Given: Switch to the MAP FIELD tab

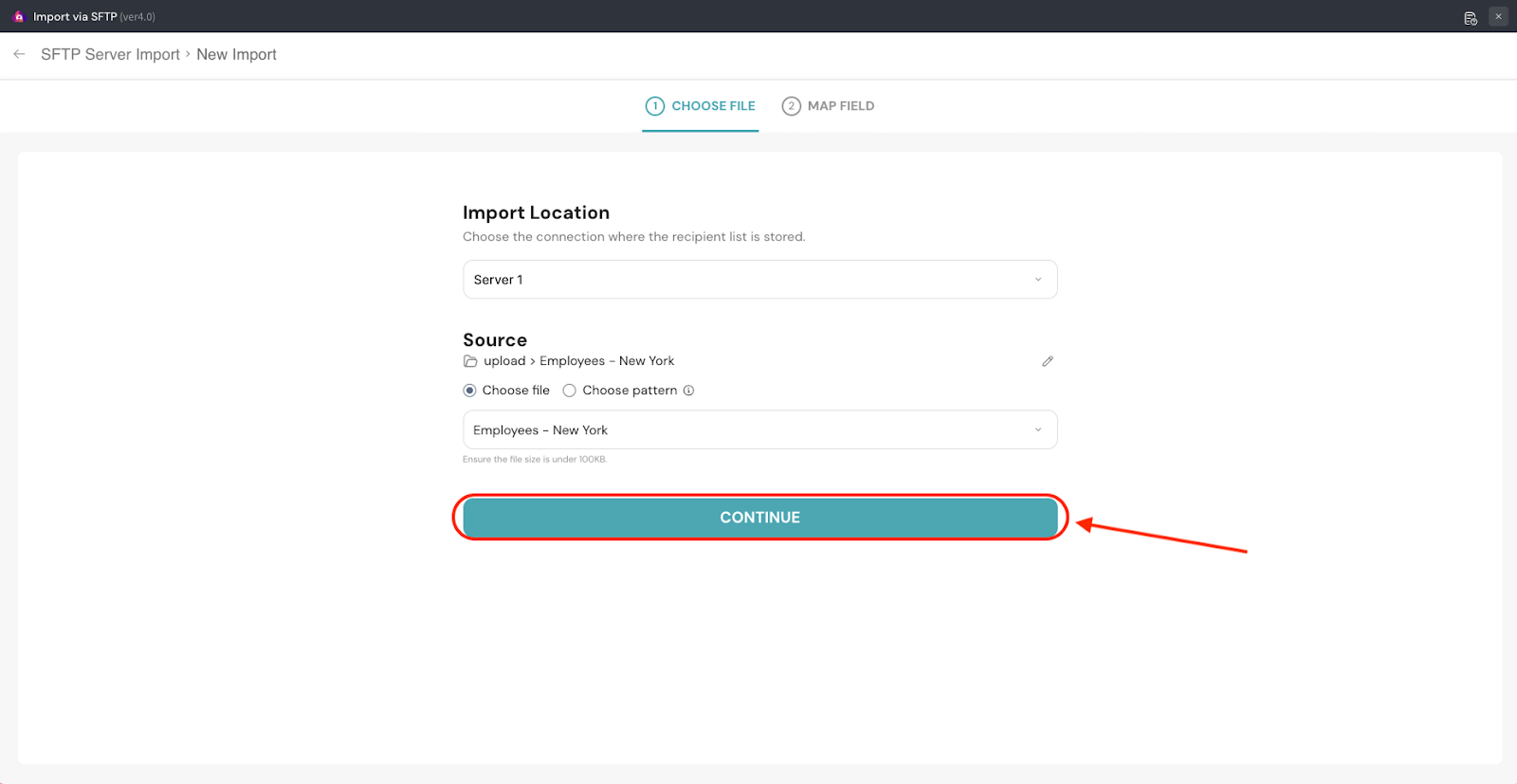Looking at the screenshot, I should click(x=840, y=106).
